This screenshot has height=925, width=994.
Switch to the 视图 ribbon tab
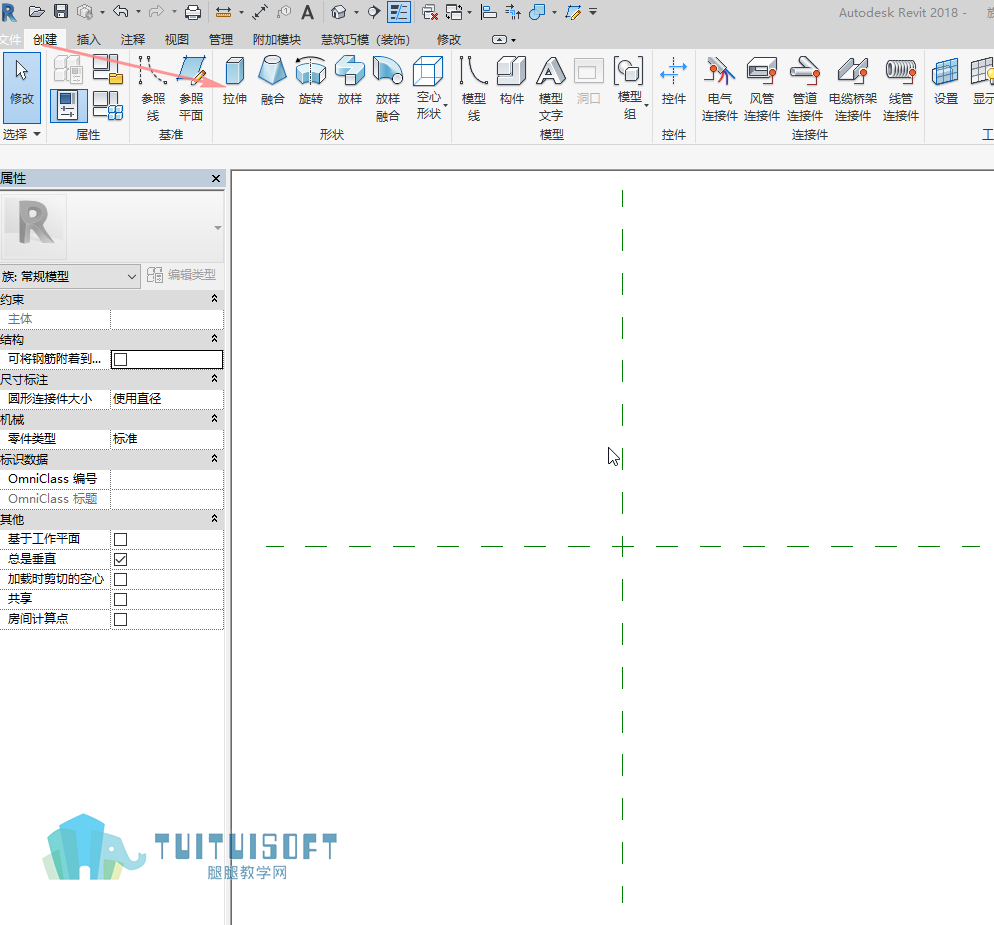[x=177, y=39]
